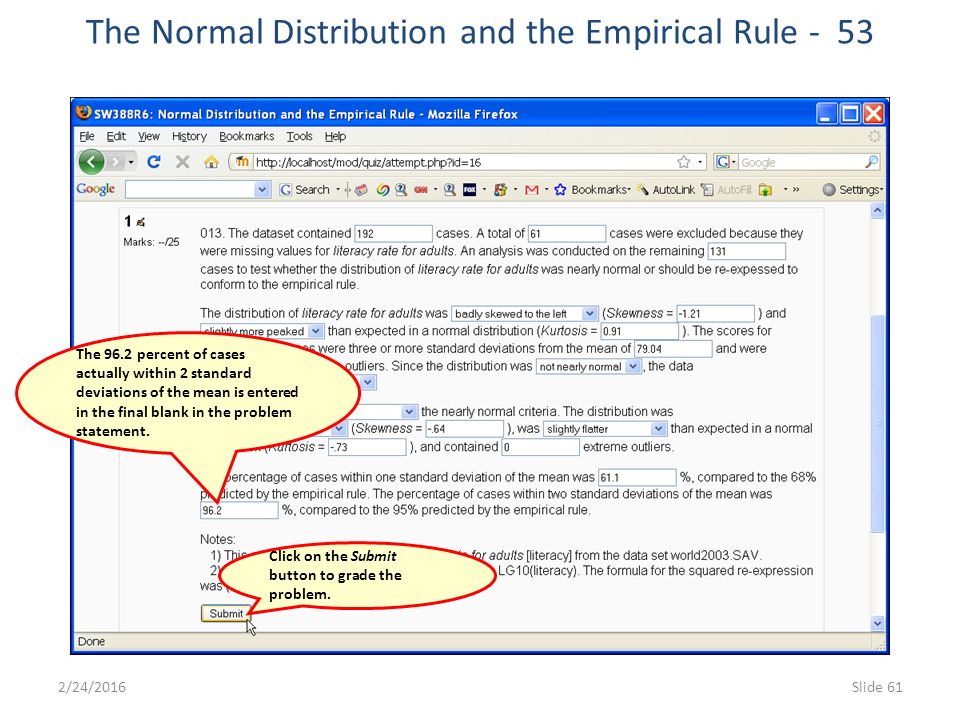This screenshot has width=960, height=720.
Task: Click the Google toolbar Search button
Action: pyautogui.click(x=304, y=190)
